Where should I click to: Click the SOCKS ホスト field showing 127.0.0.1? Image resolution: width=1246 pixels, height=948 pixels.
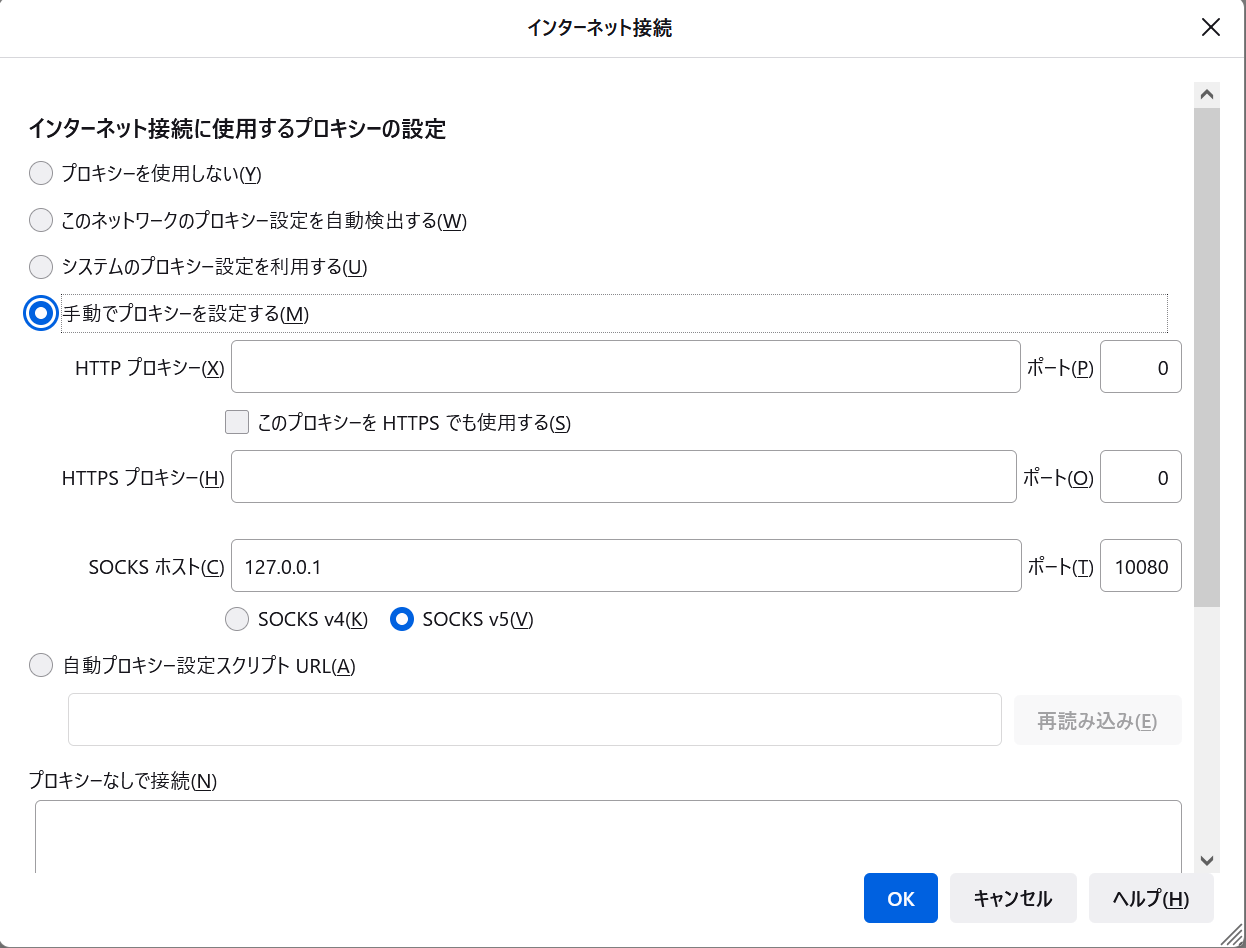coord(626,565)
